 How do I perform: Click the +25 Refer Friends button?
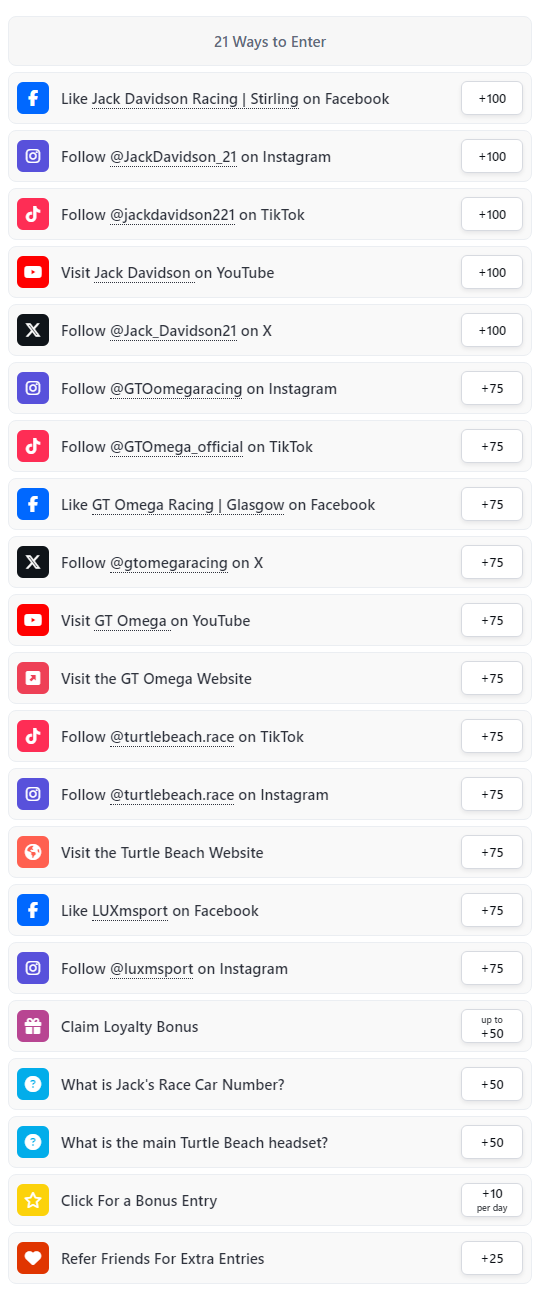point(492,1259)
